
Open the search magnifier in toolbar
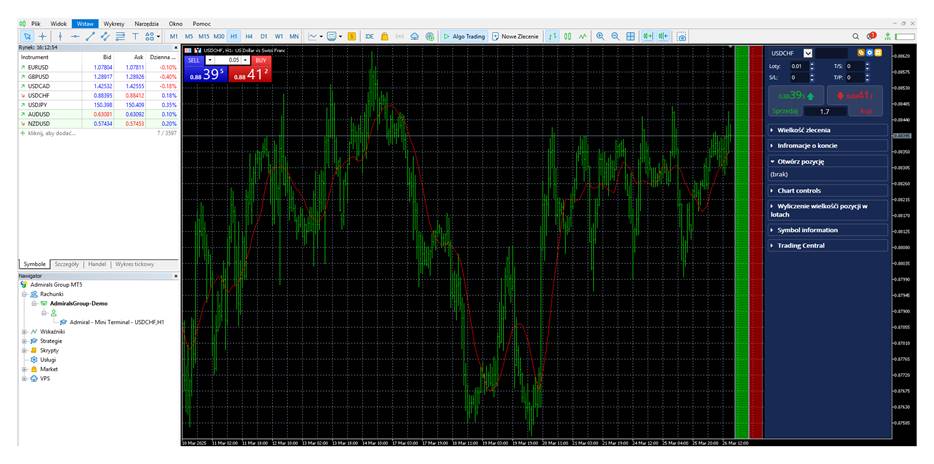click(x=856, y=36)
